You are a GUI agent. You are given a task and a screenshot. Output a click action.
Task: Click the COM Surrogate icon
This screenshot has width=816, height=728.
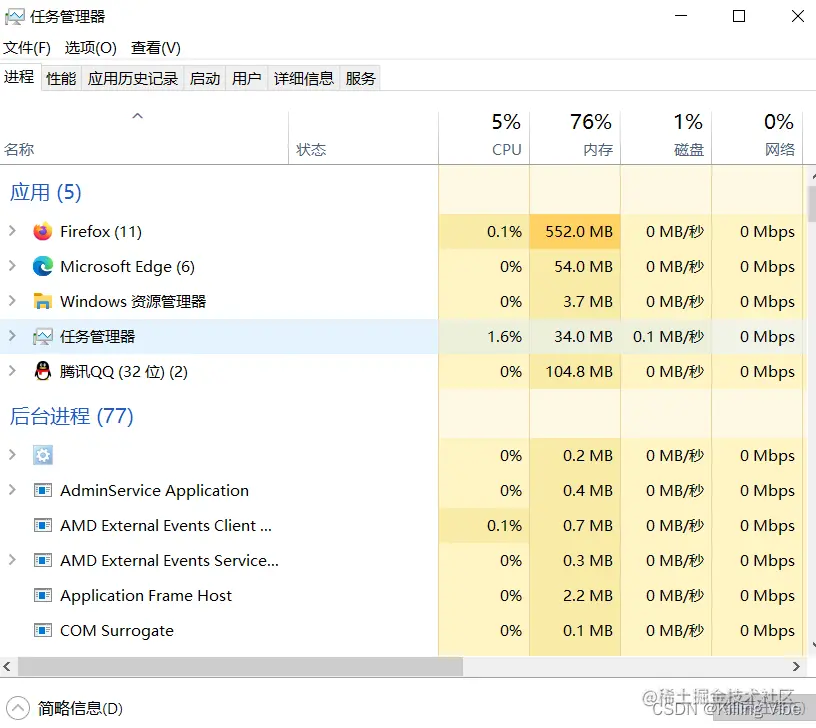(43, 630)
